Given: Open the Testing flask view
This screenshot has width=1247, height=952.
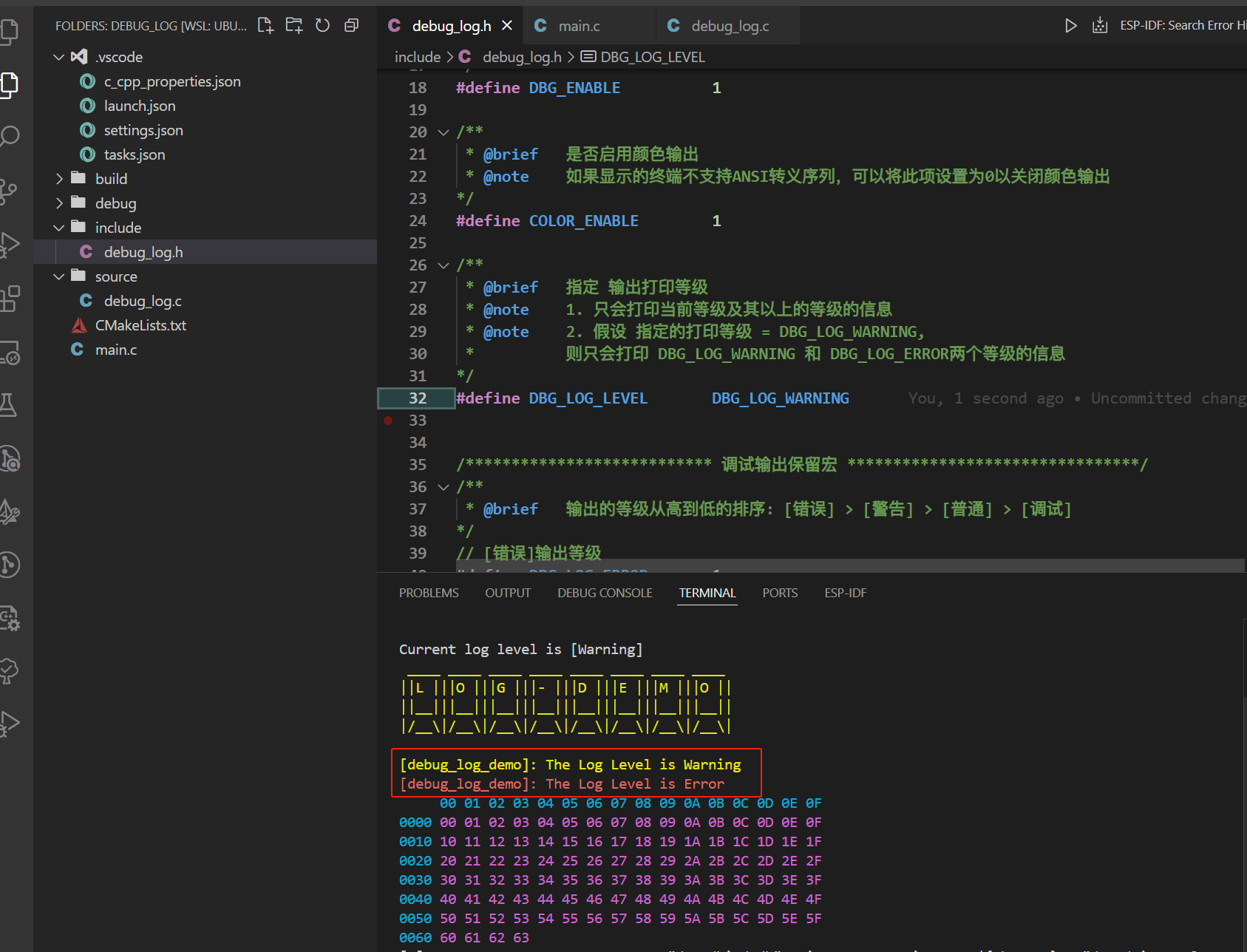Looking at the screenshot, I should 9,404.
